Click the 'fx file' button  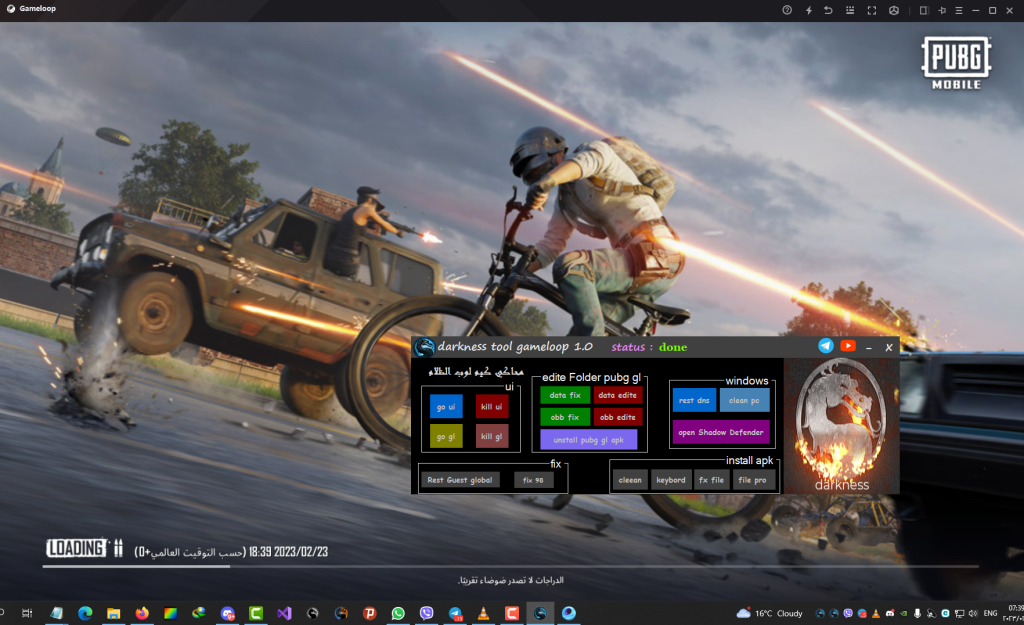[x=711, y=480]
